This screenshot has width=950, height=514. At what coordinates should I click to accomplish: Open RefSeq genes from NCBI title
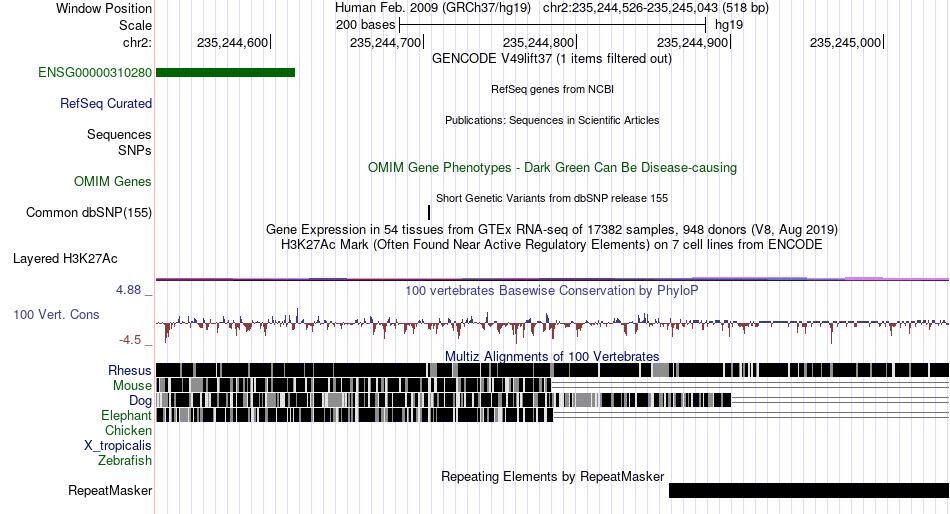(552, 89)
